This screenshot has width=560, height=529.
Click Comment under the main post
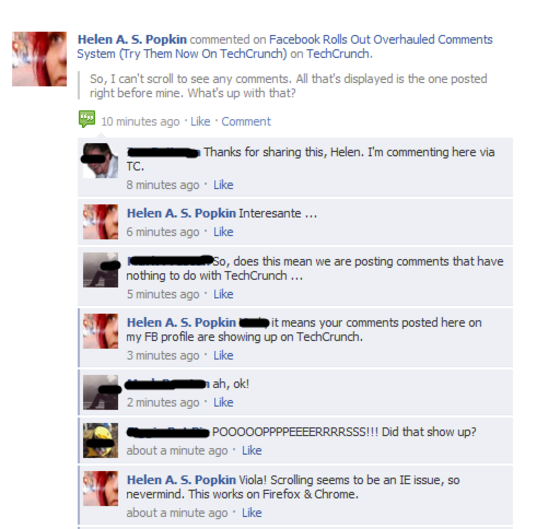[x=246, y=121]
